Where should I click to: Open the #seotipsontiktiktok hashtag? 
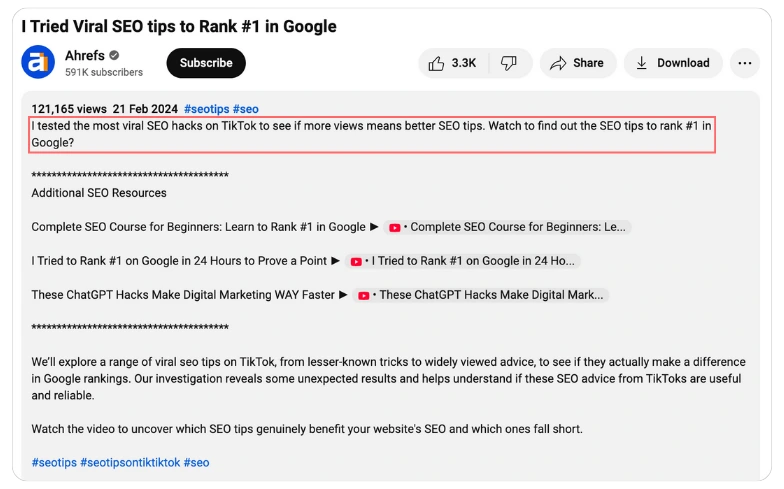click(x=130, y=462)
